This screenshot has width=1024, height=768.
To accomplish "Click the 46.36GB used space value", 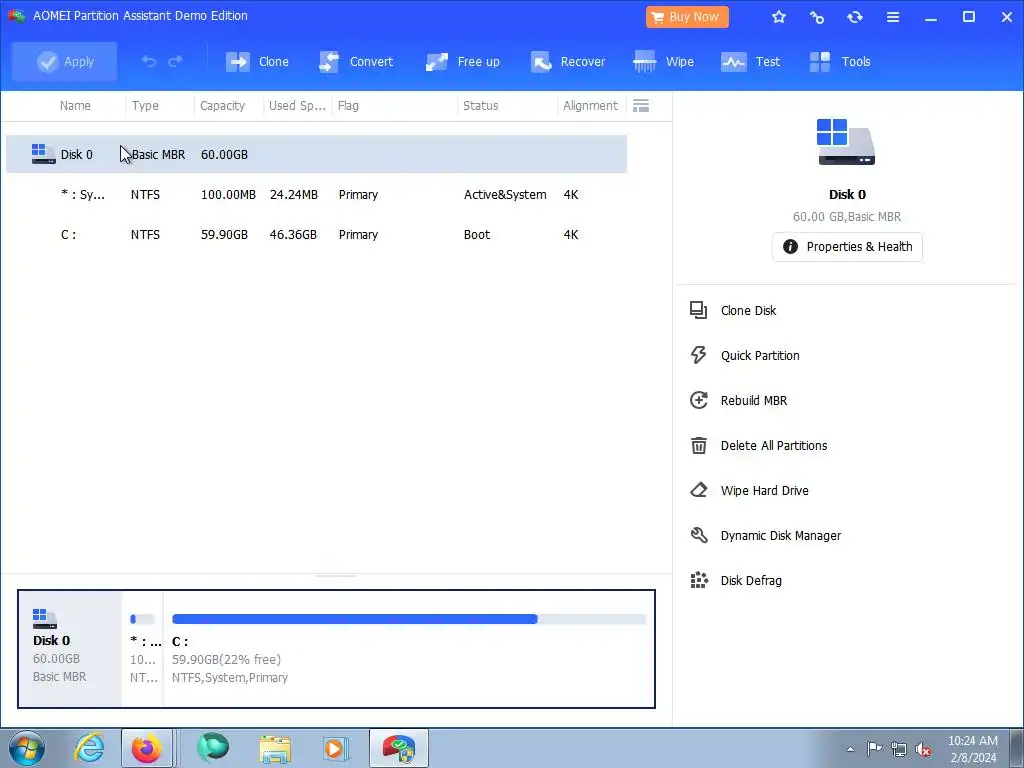I will click(x=293, y=234).
